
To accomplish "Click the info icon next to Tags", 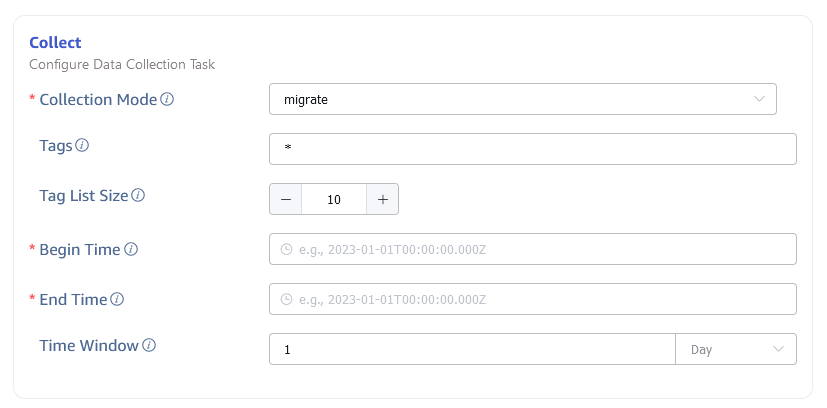I will click(x=82, y=146).
